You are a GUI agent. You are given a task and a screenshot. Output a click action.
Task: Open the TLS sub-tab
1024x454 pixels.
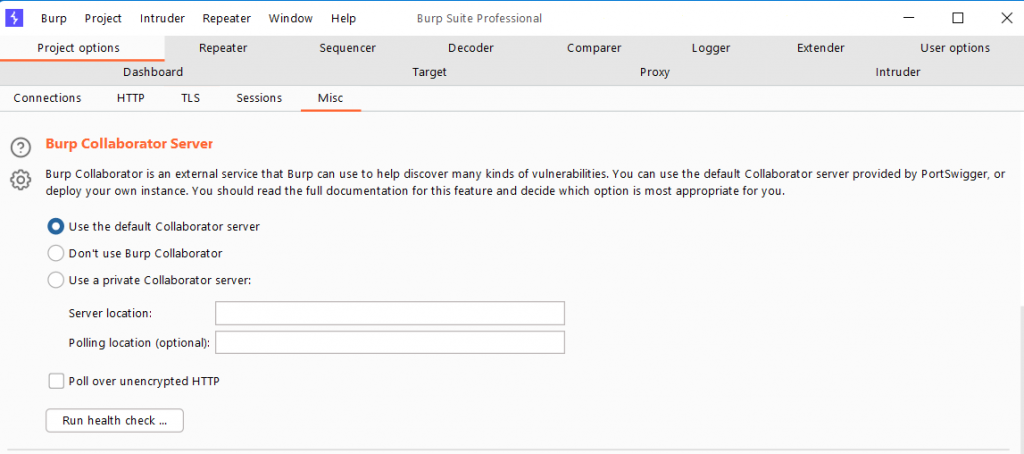(191, 98)
